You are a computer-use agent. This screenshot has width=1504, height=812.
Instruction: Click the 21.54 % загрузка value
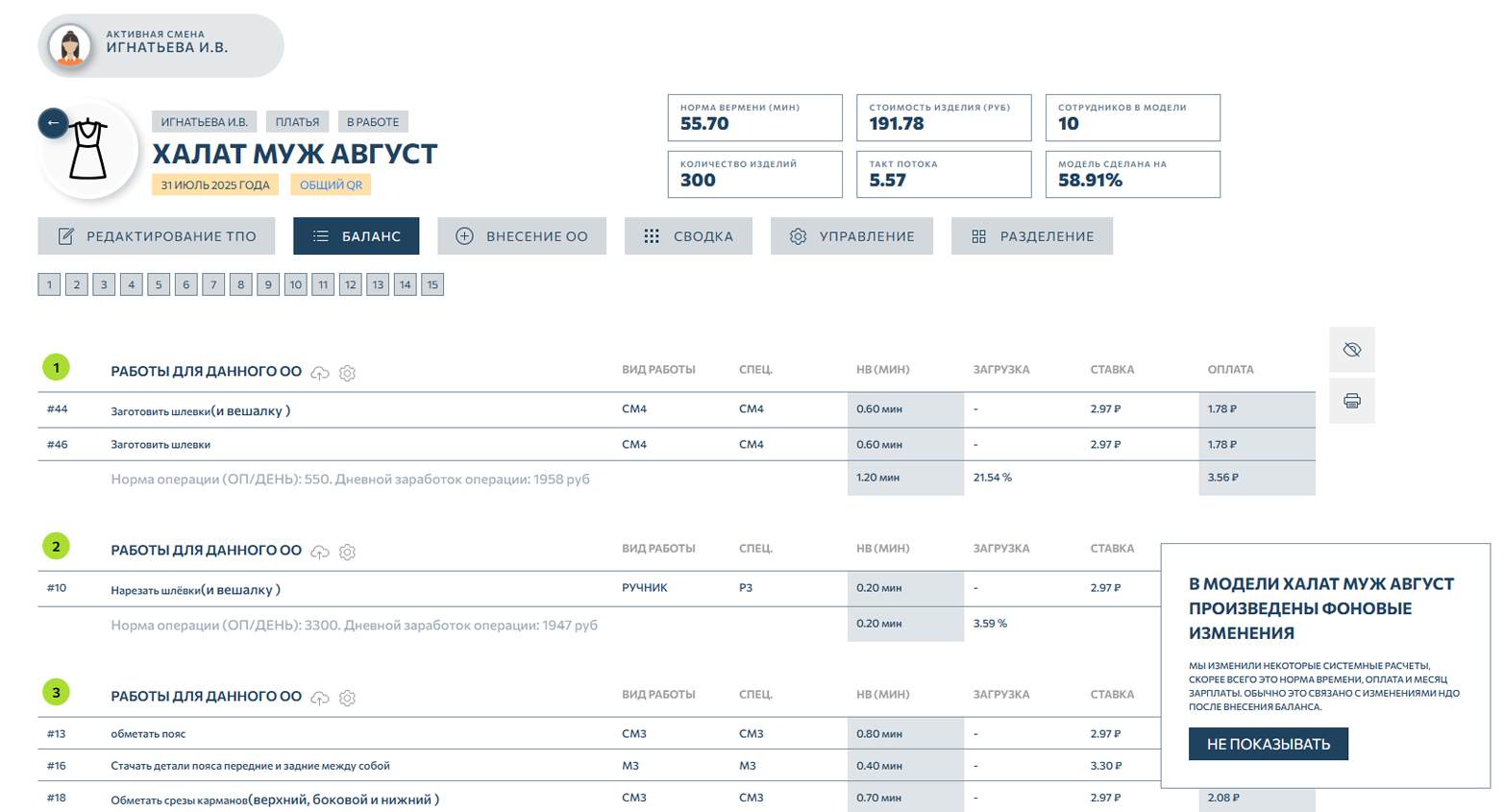[x=993, y=478]
